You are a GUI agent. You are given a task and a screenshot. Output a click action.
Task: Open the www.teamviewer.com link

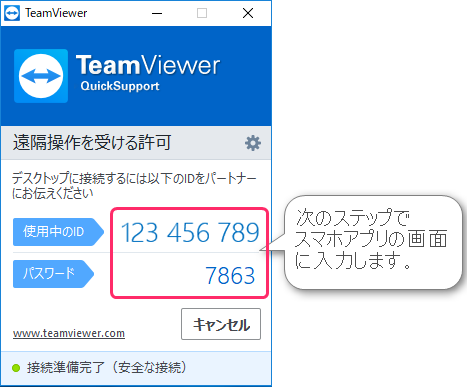[69, 333]
